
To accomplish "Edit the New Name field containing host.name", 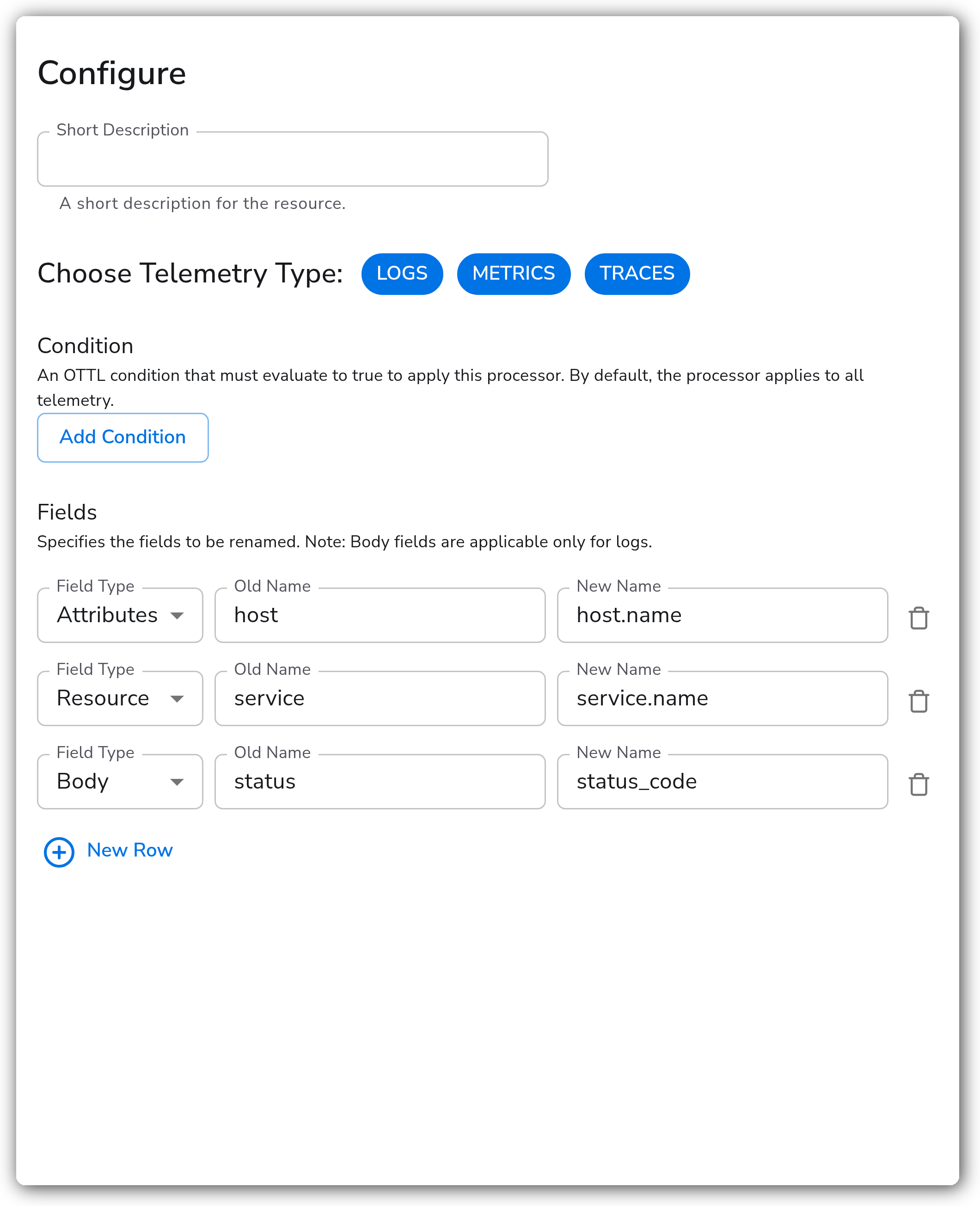I will click(x=723, y=615).
